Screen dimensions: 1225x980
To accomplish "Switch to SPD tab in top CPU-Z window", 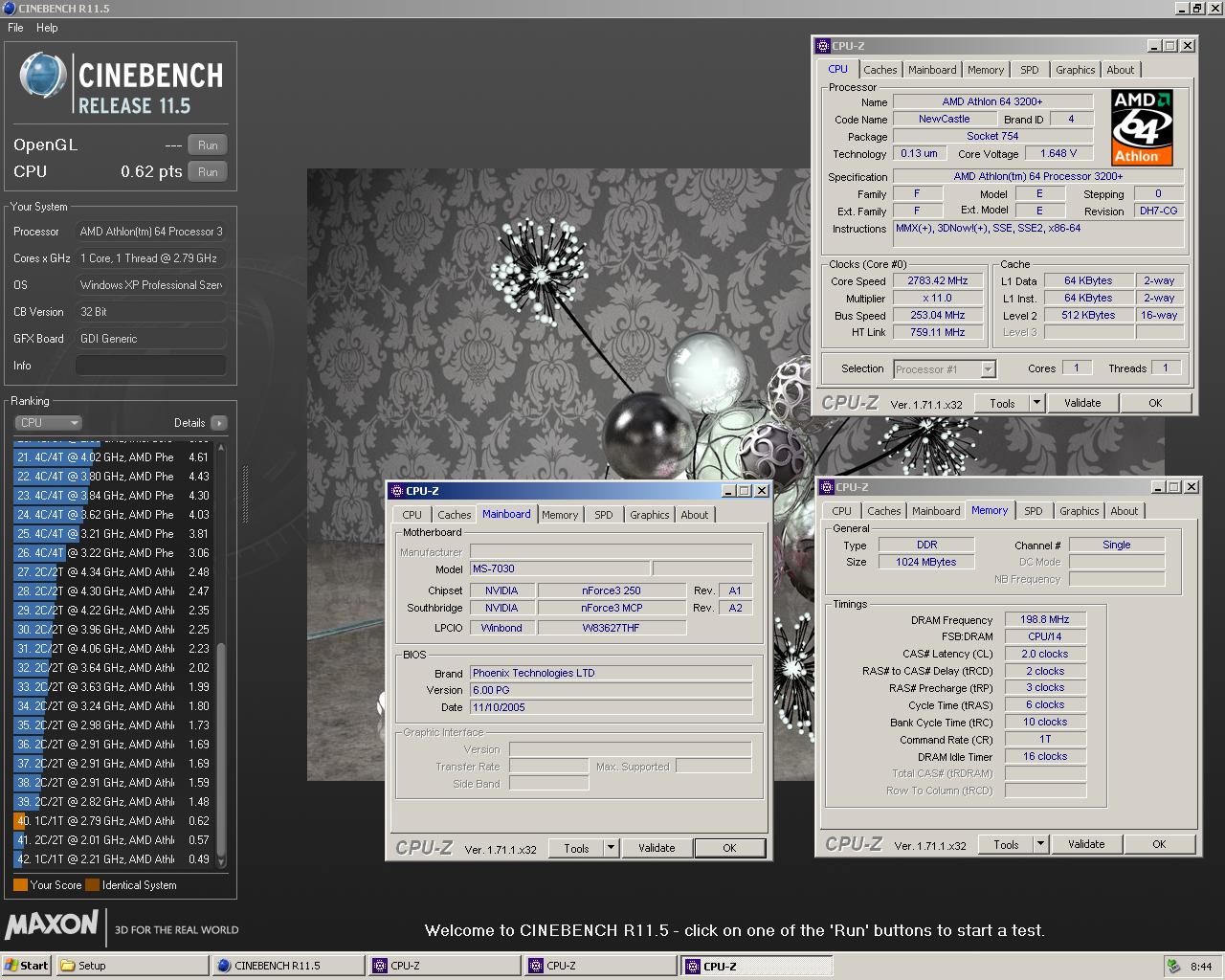I will pyautogui.click(x=1029, y=70).
